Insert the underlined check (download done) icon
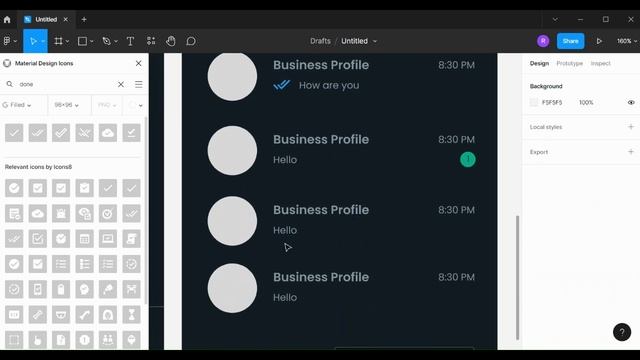 click(131, 133)
